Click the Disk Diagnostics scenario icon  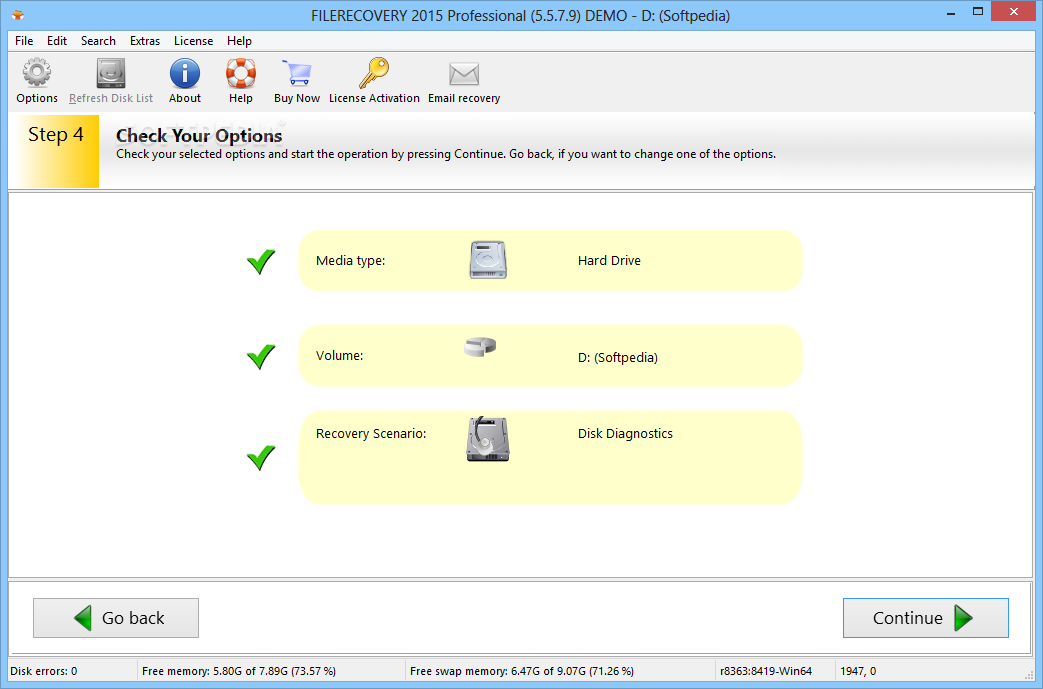[488, 439]
